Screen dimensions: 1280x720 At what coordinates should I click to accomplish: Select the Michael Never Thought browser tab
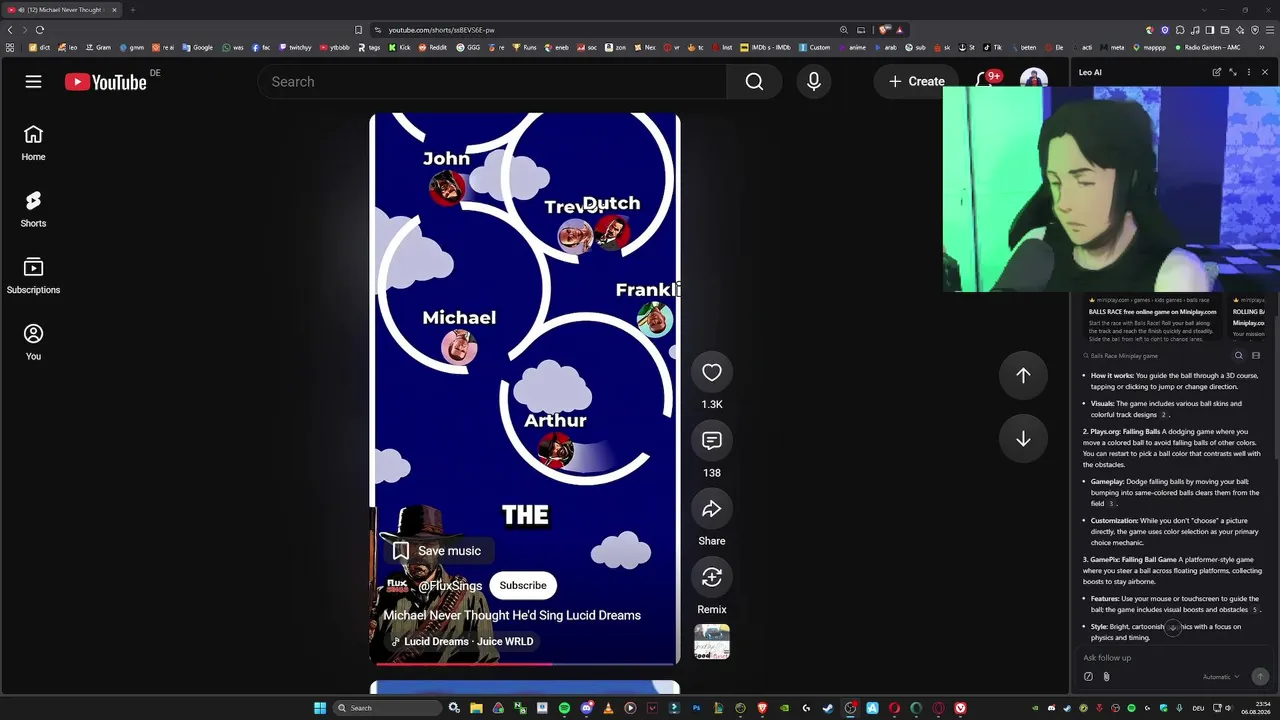tap(62, 10)
